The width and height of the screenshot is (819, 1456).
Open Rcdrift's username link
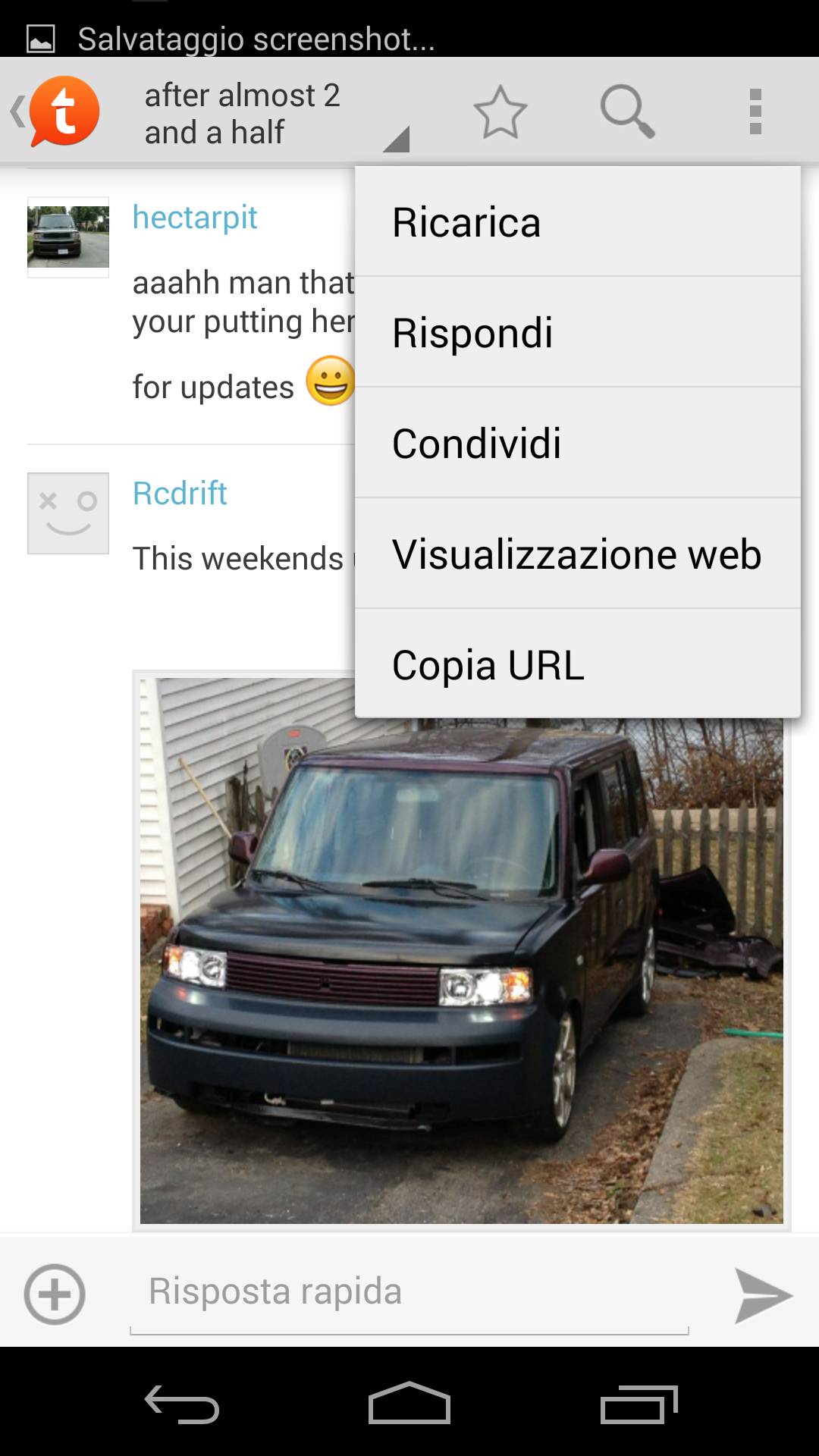pyautogui.click(x=180, y=494)
